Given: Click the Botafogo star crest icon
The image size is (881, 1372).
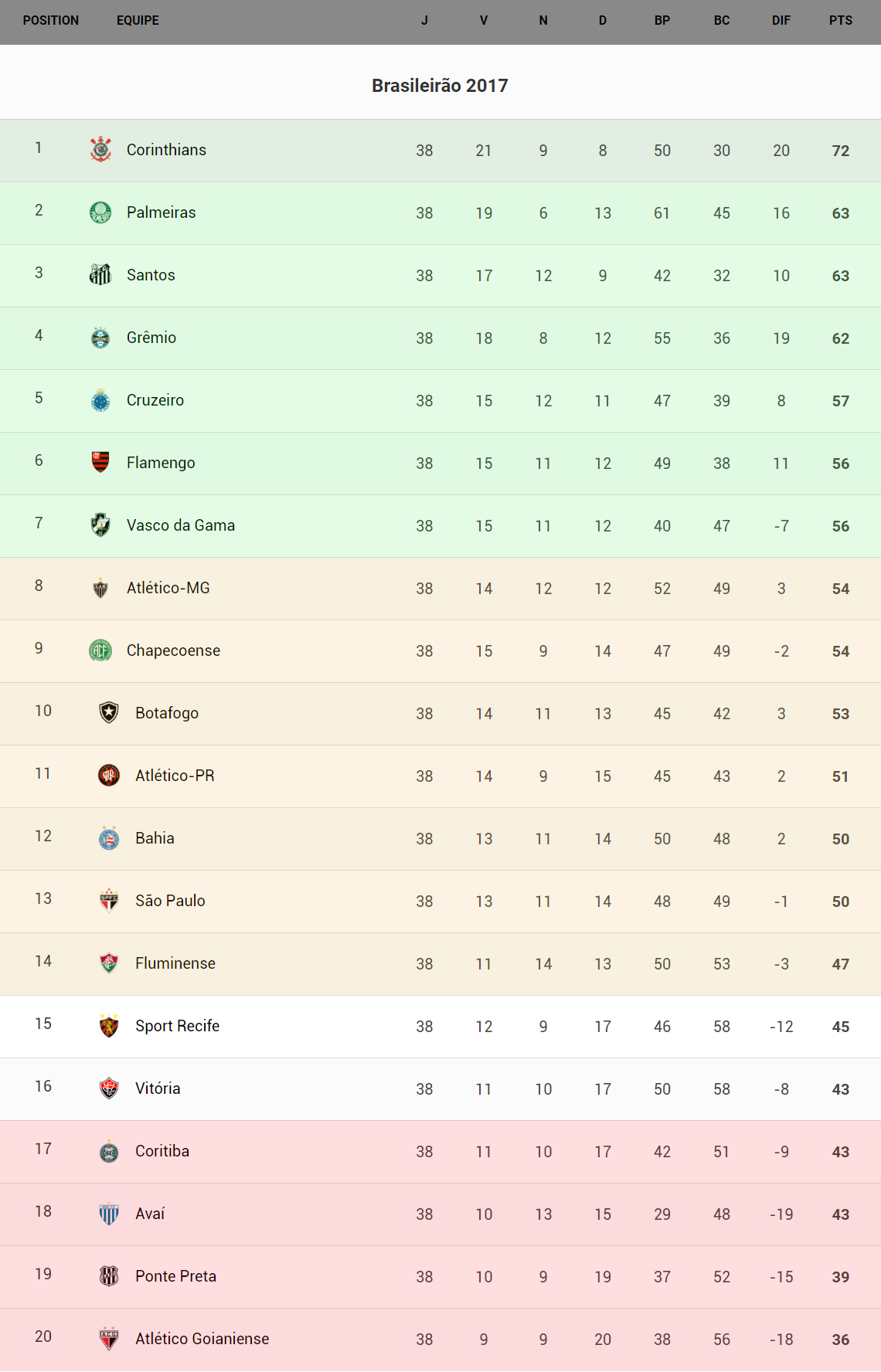Looking at the screenshot, I should (x=109, y=712).
